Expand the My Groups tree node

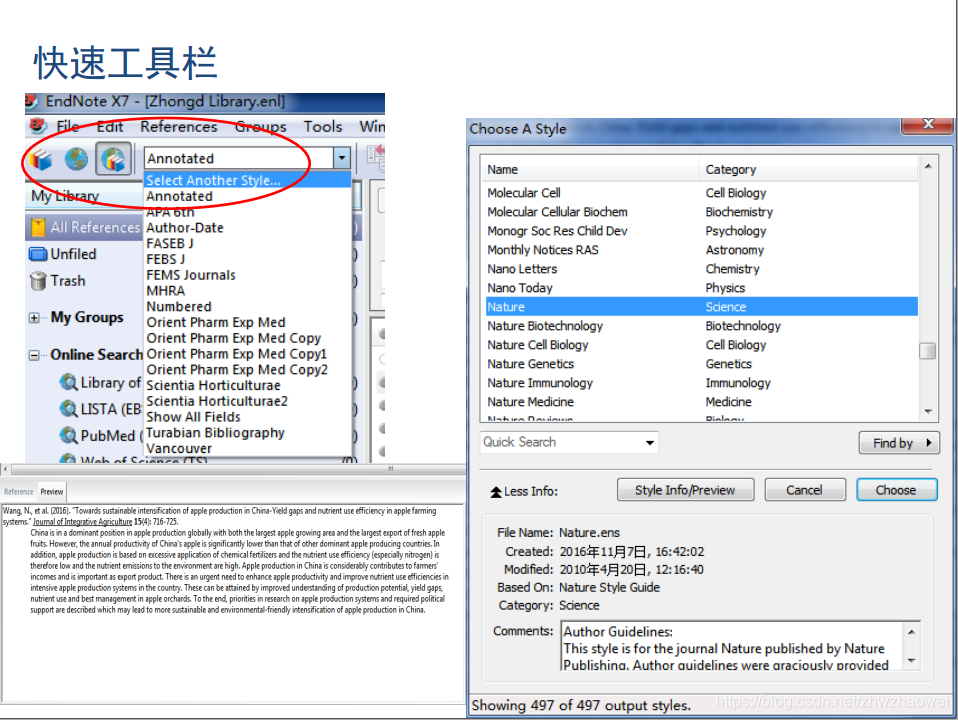[x=34, y=318]
